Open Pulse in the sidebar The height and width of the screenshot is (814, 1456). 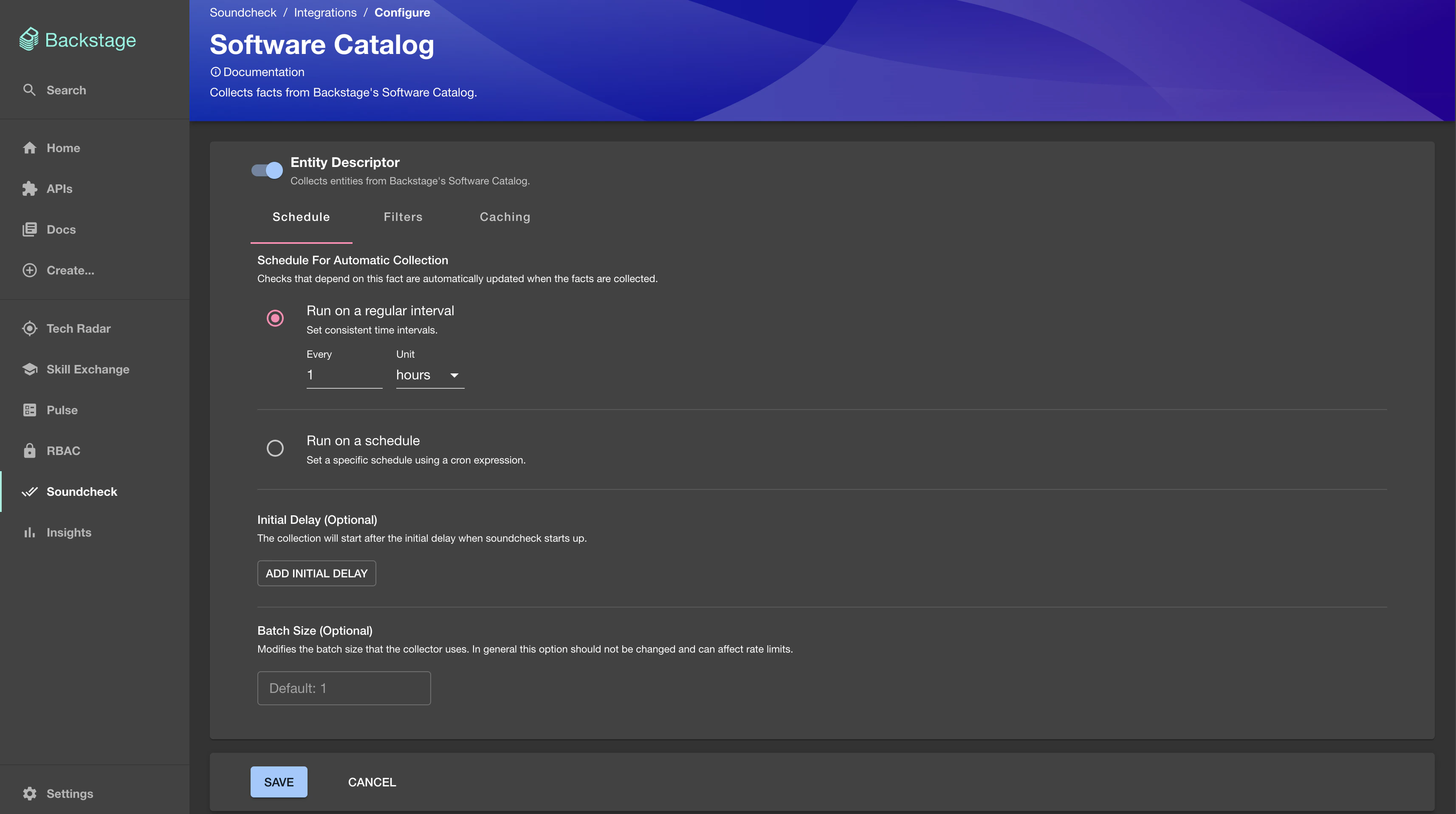click(x=94, y=410)
